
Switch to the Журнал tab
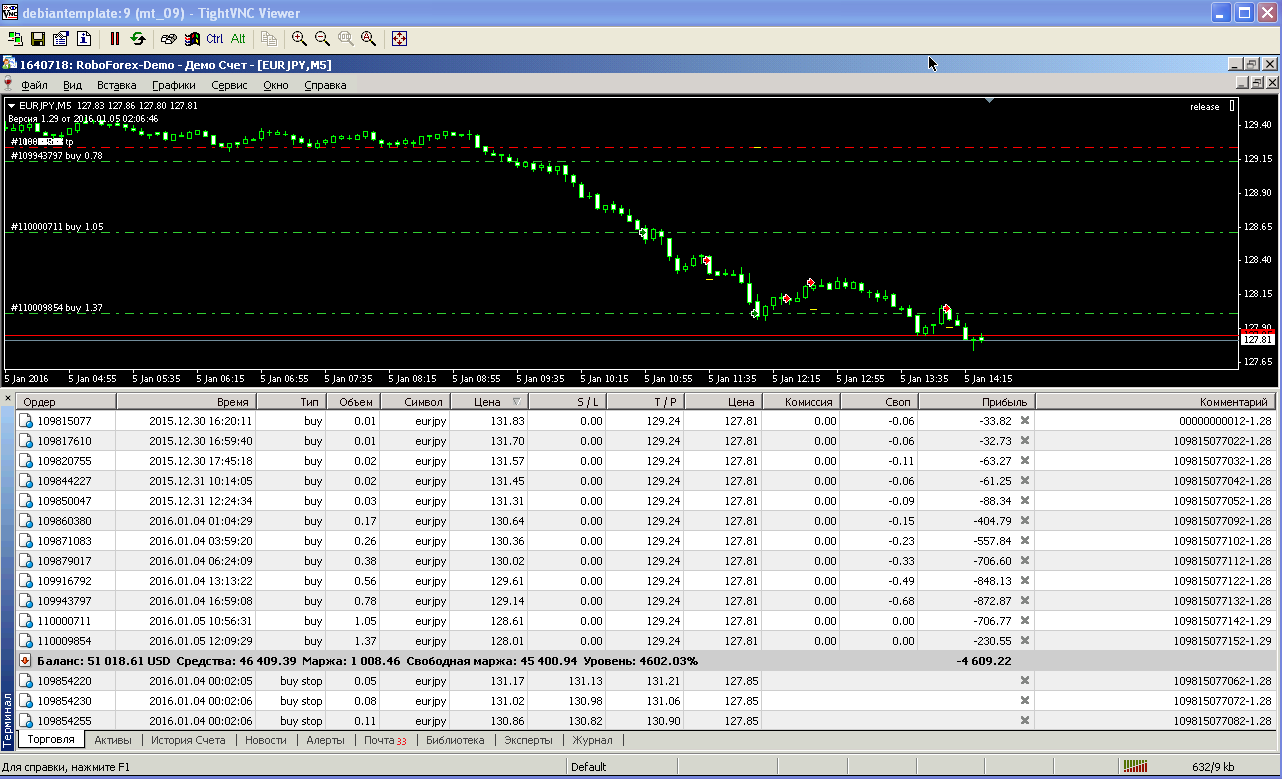(x=592, y=741)
